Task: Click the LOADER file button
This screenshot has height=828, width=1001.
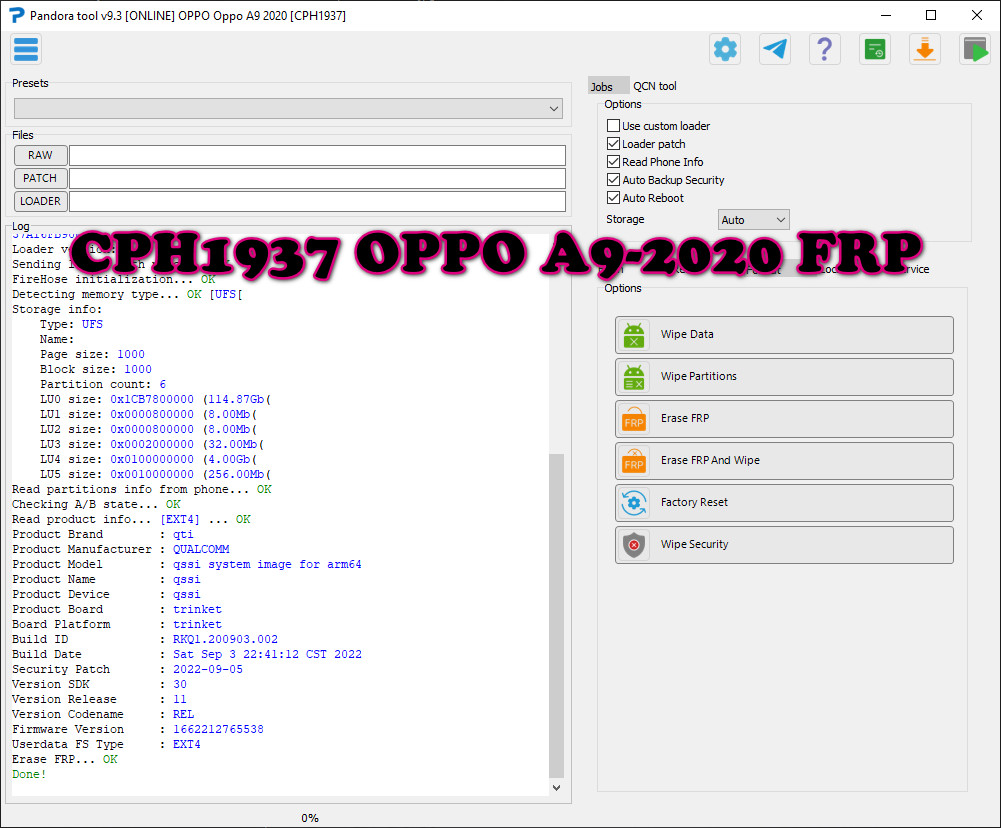Action: tap(40, 201)
